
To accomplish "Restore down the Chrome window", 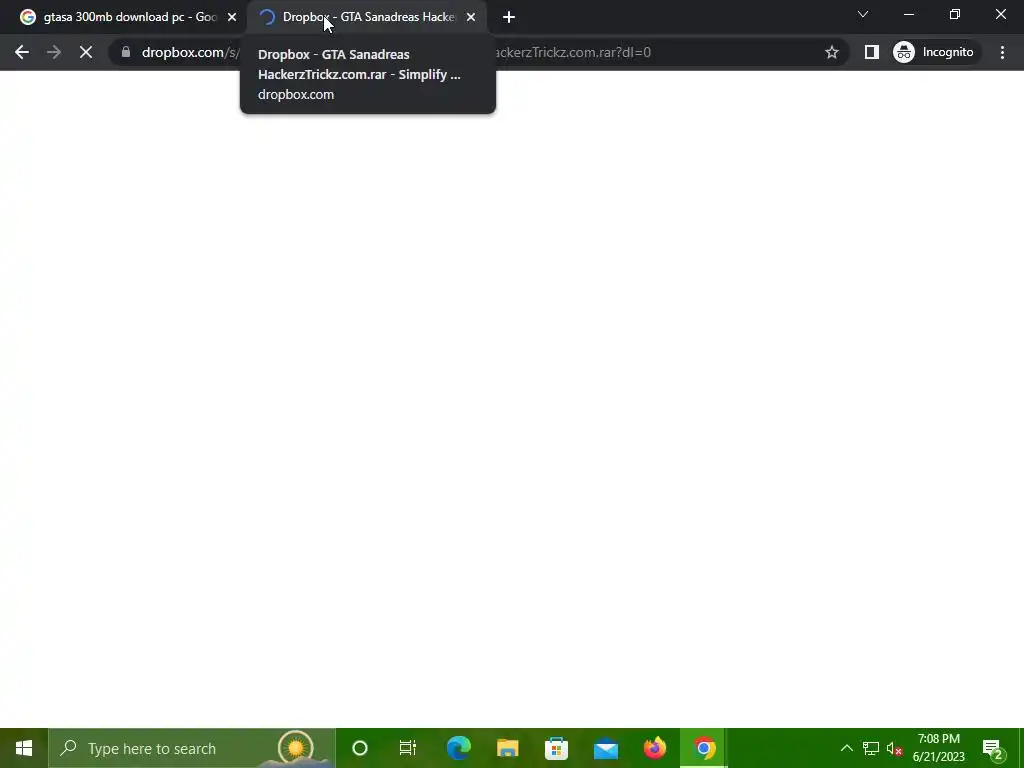I will click(955, 14).
